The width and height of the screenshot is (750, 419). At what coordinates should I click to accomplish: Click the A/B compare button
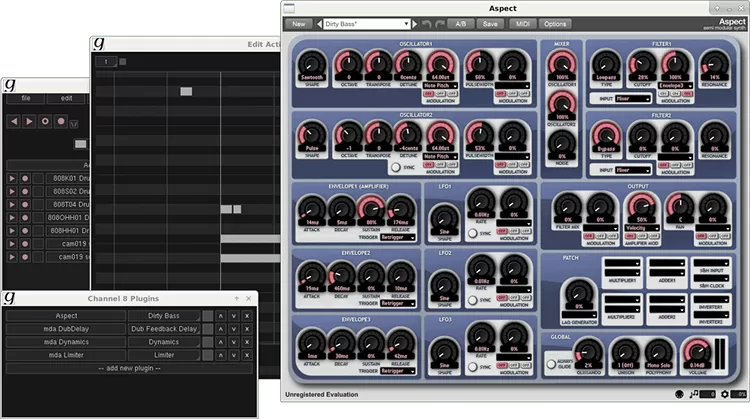[x=461, y=24]
